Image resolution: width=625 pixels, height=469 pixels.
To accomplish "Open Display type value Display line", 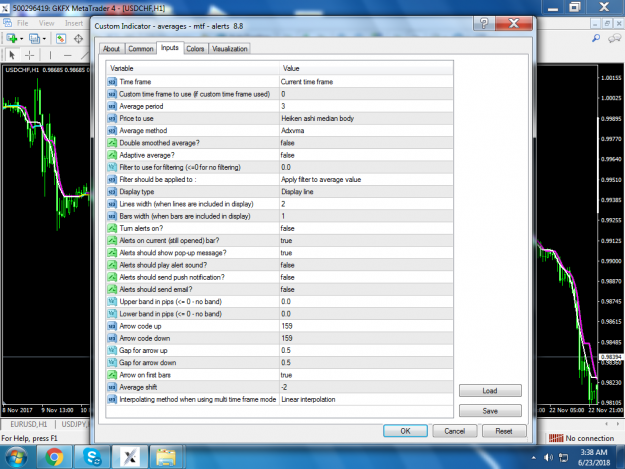I will coord(366,192).
